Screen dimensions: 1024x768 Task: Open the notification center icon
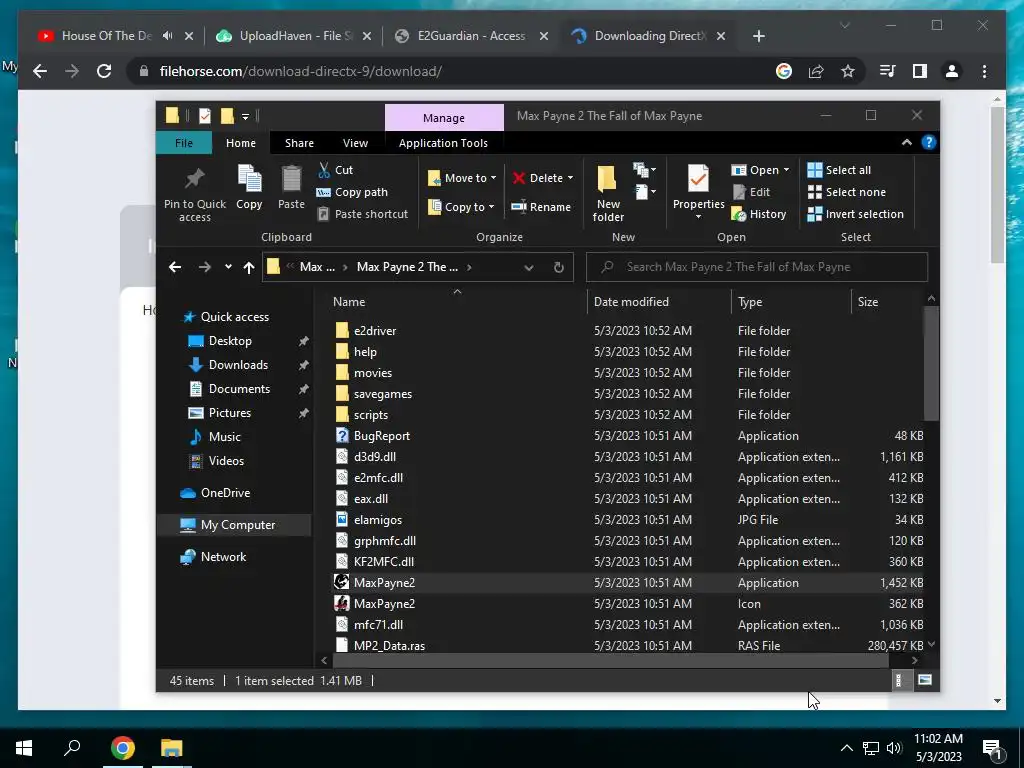pos(993,748)
